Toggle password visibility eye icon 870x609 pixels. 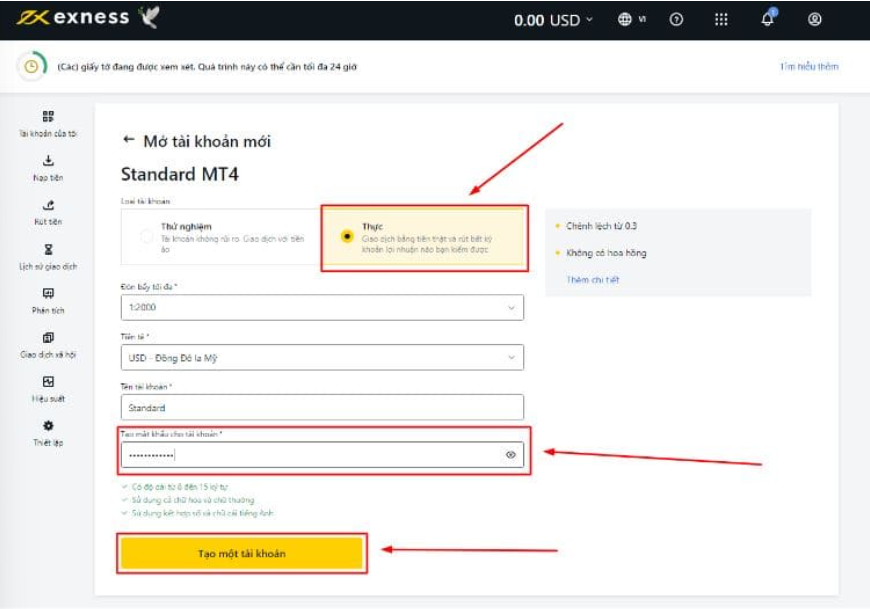510,454
